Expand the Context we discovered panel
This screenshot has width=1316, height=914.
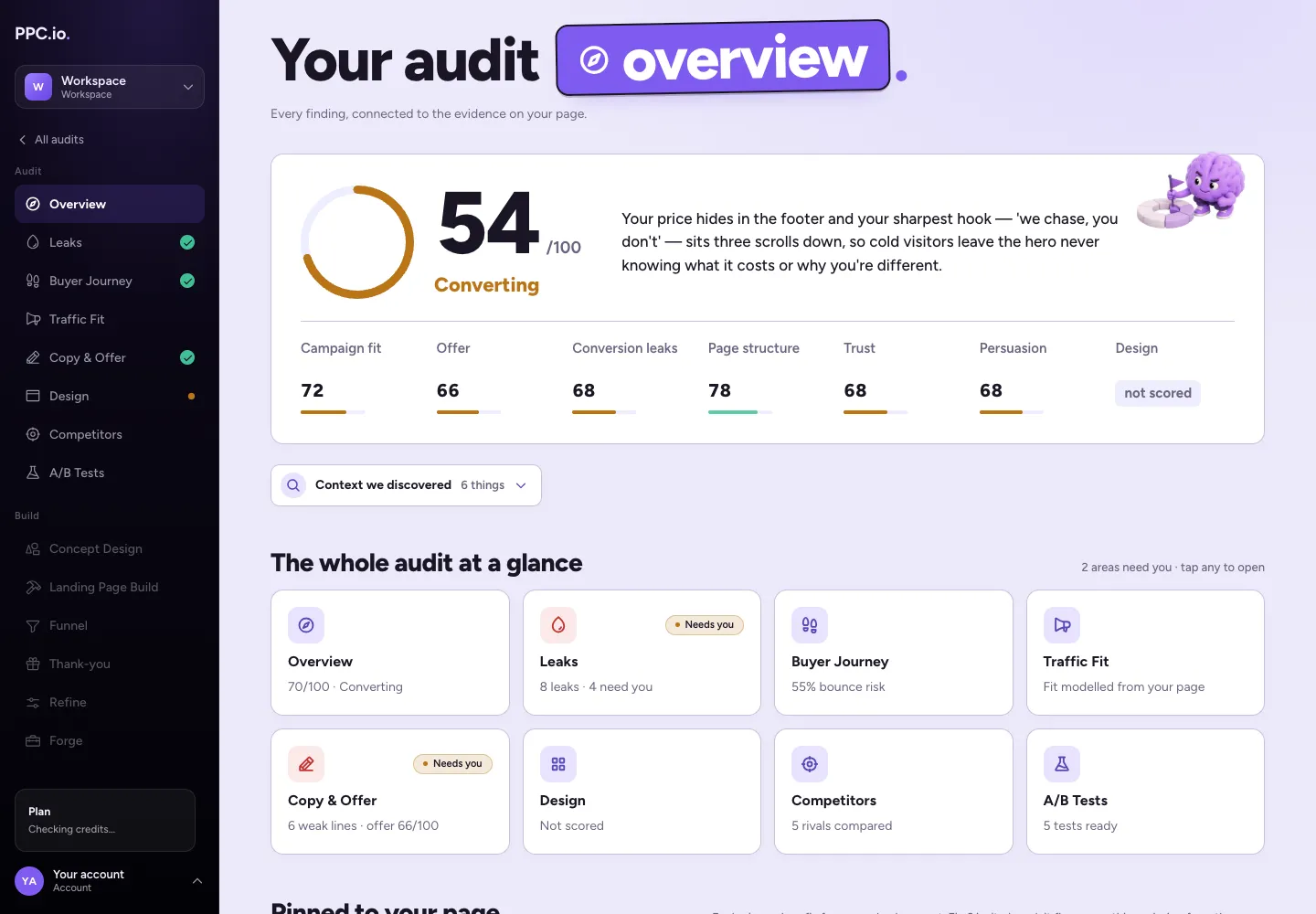pos(406,485)
